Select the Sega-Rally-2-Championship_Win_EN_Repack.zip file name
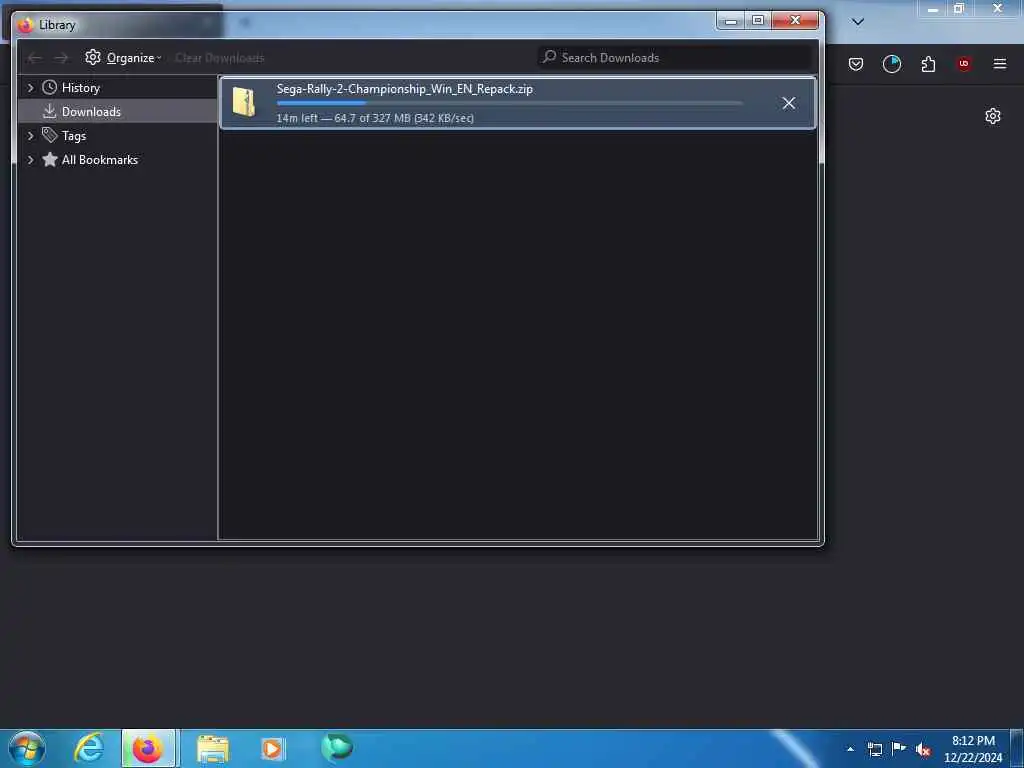This screenshot has height=768, width=1024. [x=404, y=89]
